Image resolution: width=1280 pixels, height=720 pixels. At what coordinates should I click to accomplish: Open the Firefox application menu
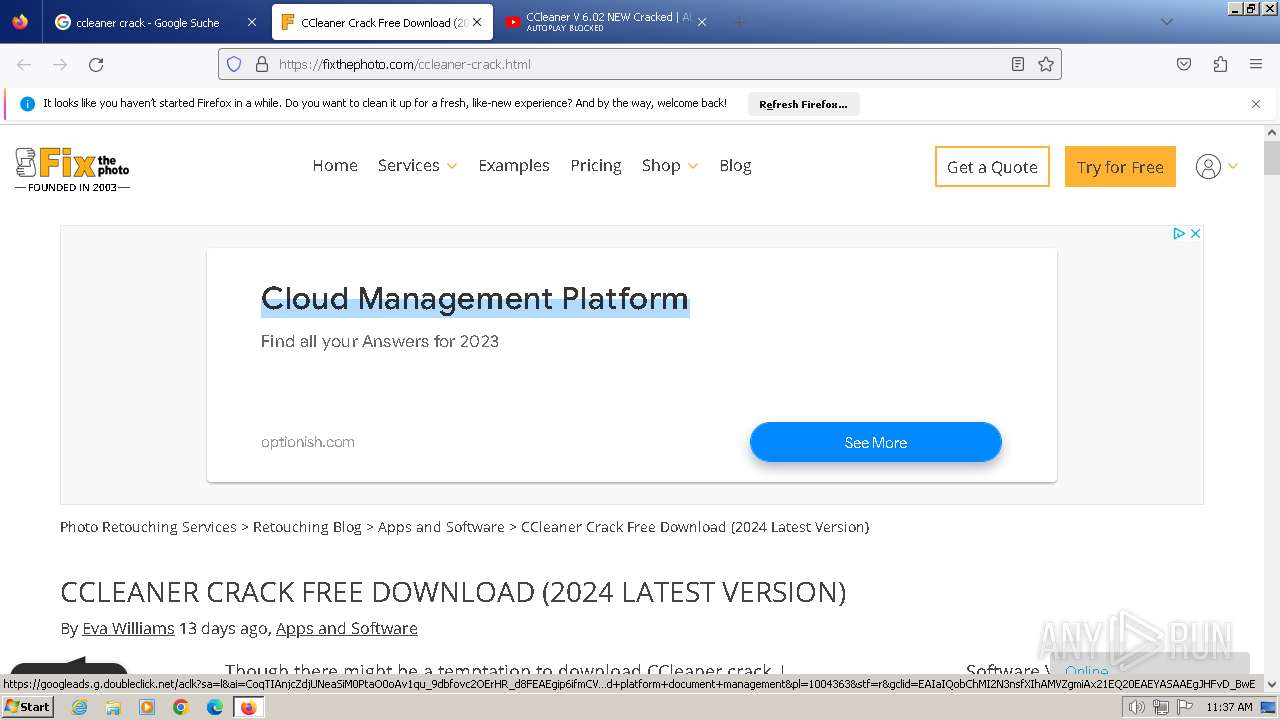click(x=1256, y=64)
